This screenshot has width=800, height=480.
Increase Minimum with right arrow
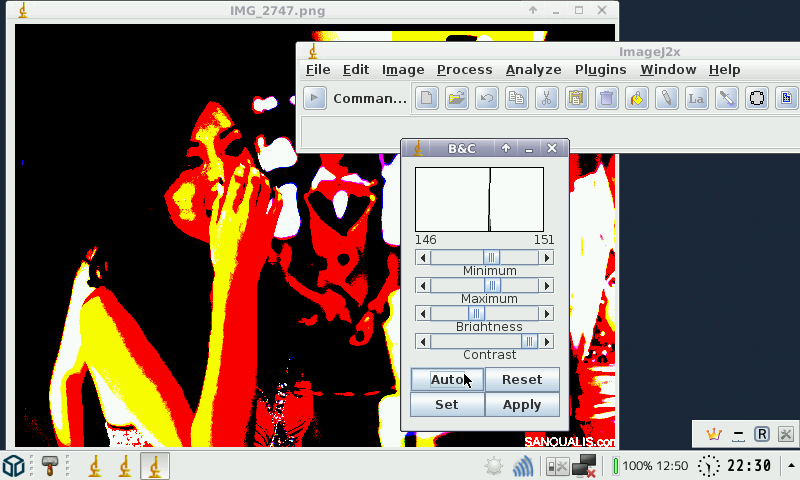[546, 258]
